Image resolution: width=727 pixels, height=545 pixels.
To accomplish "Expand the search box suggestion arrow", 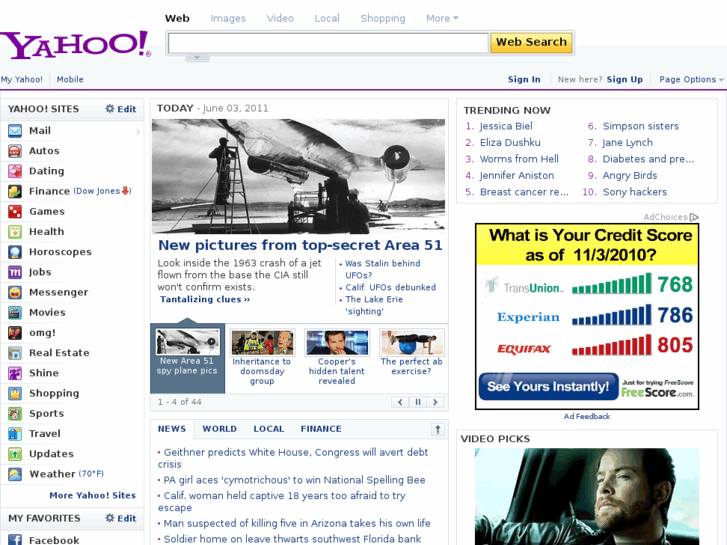I will (197, 58).
